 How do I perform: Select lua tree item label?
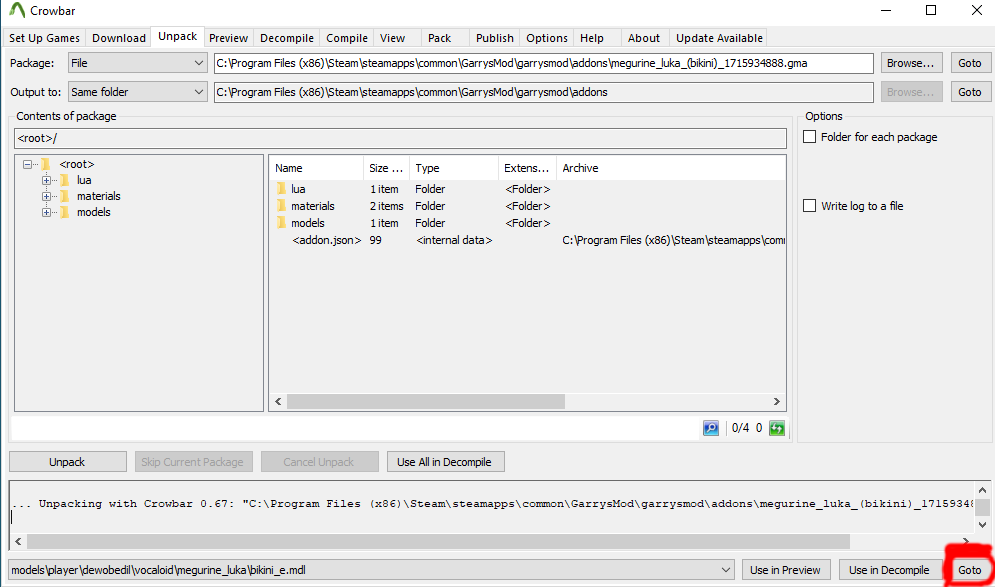[84, 180]
